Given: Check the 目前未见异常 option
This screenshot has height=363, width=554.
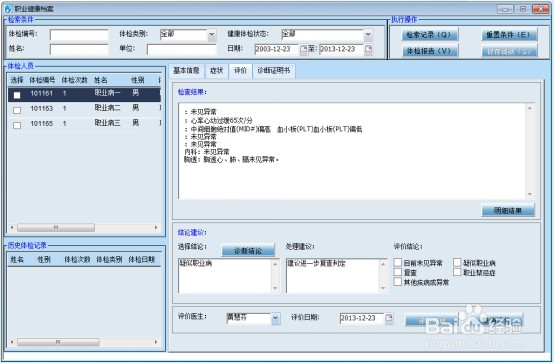Looking at the screenshot, I should (398, 262).
